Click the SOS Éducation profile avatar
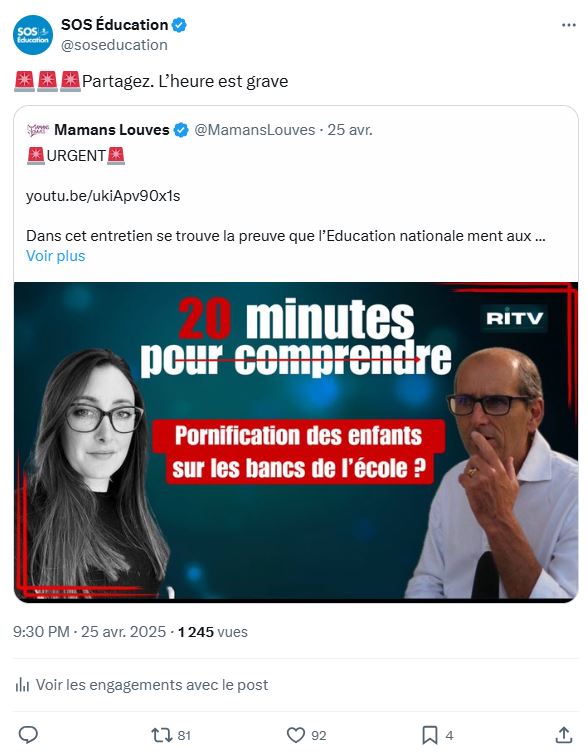The image size is (588, 756). click(x=33, y=35)
